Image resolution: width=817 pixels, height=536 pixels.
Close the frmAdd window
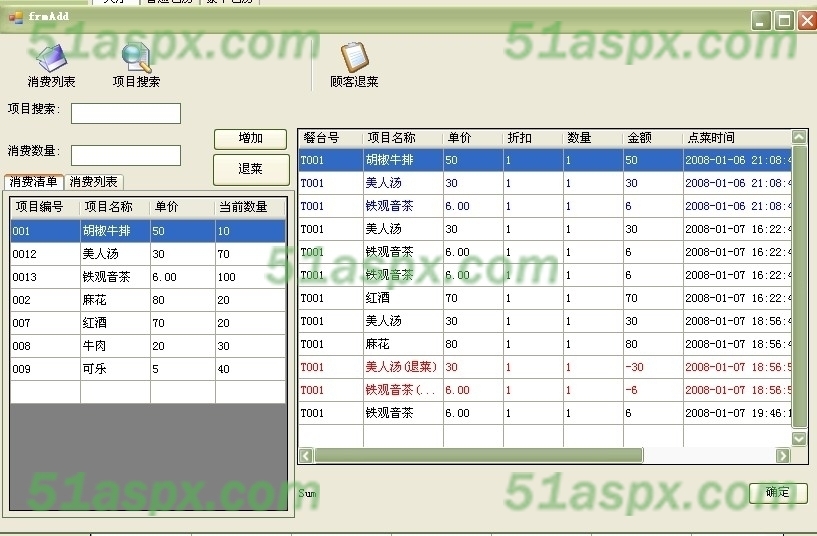click(x=807, y=21)
